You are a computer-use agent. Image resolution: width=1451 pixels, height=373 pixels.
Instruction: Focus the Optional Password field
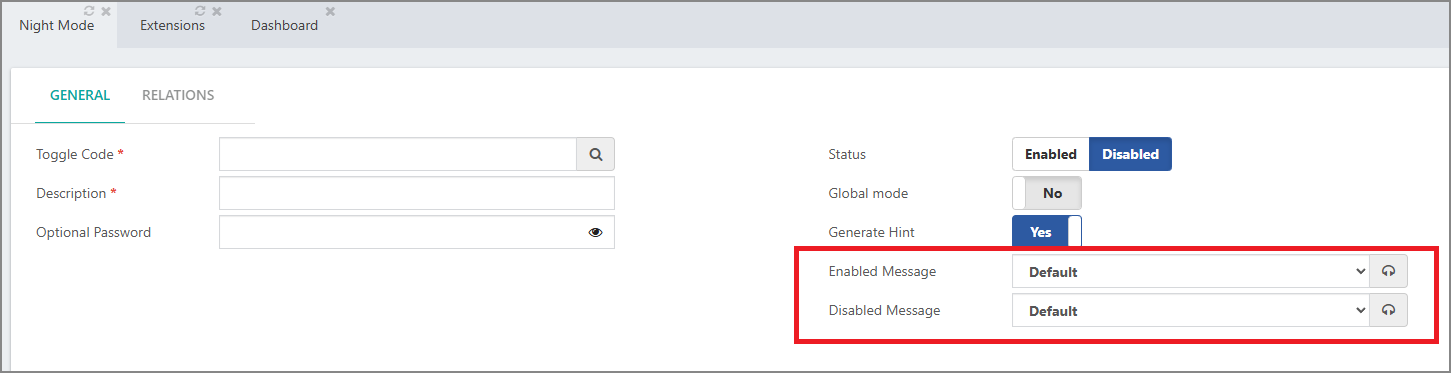417,232
